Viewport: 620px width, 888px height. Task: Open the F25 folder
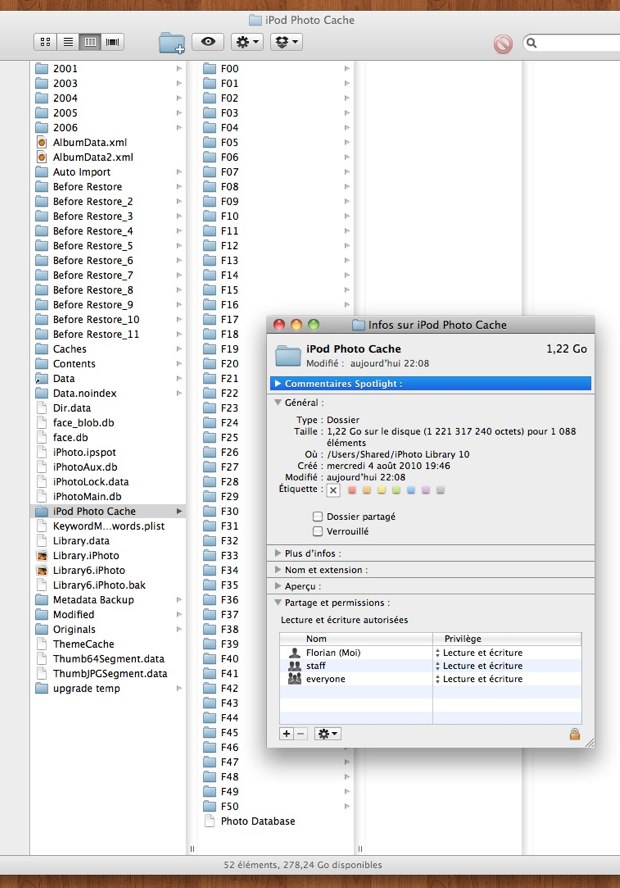point(229,437)
